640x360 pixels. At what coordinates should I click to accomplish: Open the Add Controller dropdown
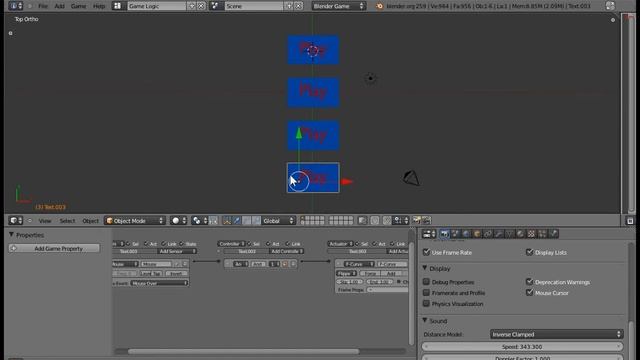tap(287, 251)
